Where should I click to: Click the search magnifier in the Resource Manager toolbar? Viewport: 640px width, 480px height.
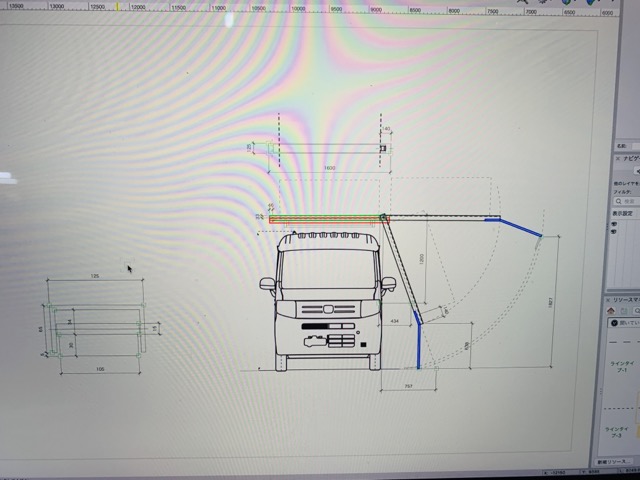[636, 311]
